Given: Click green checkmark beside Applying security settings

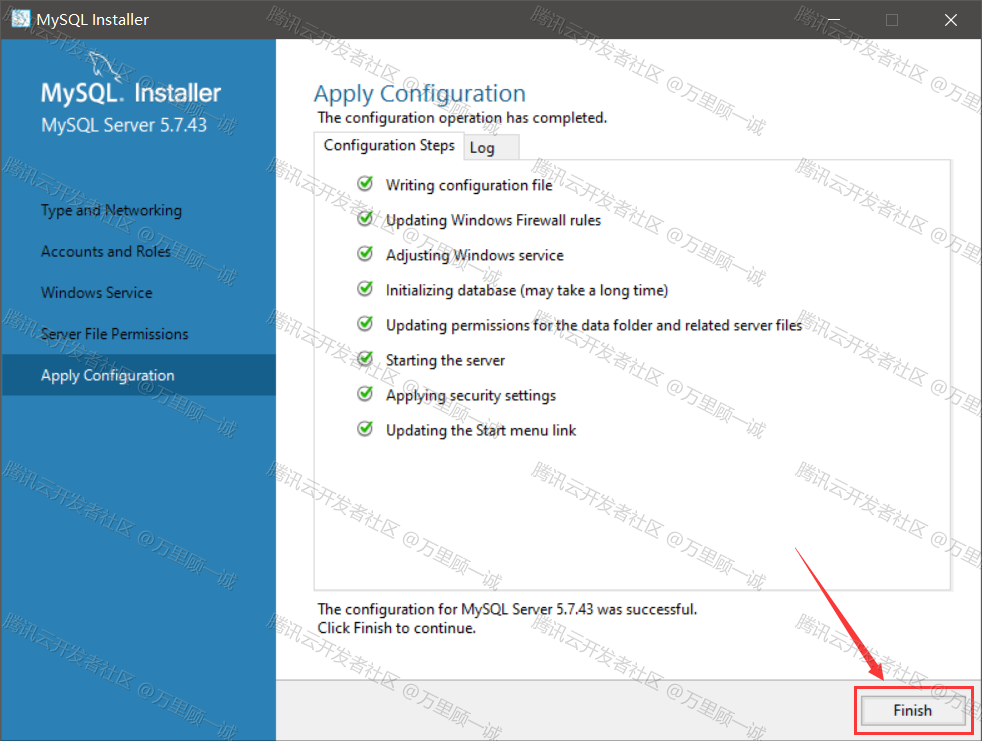Looking at the screenshot, I should (365, 394).
